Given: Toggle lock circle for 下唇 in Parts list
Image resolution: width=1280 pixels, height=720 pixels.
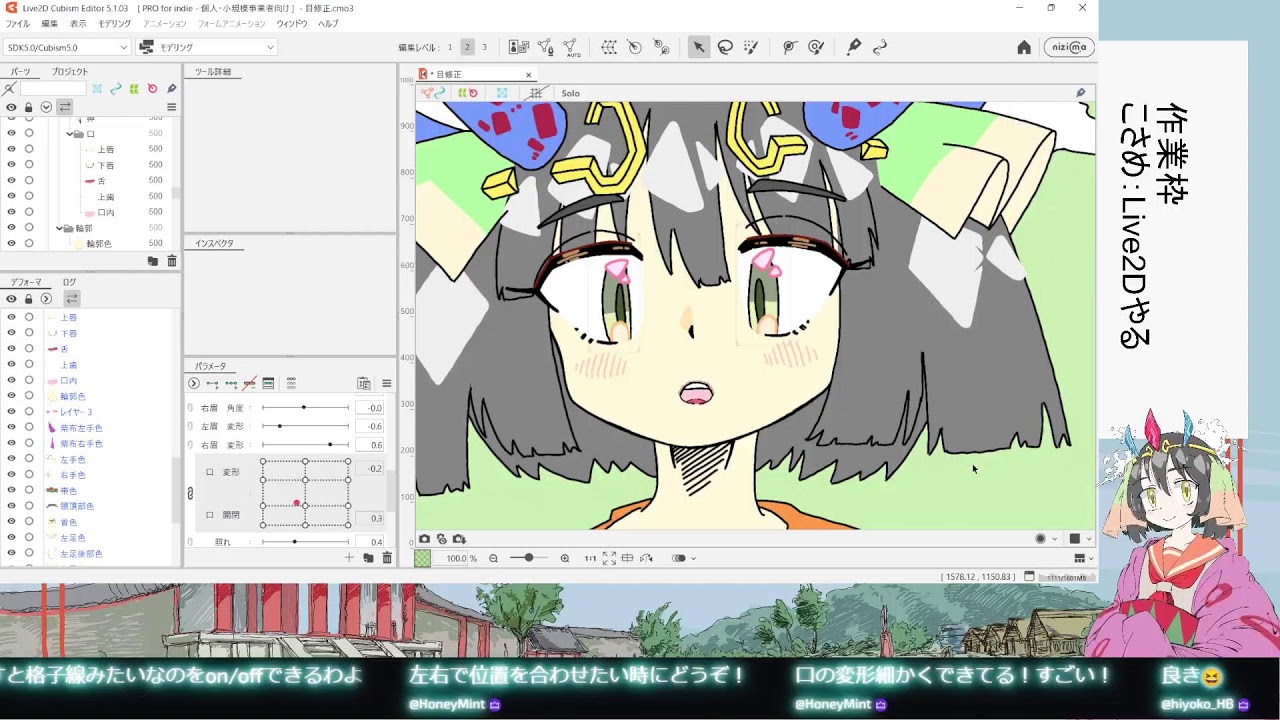Looking at the screenshot, I should [x=29, y=165].
